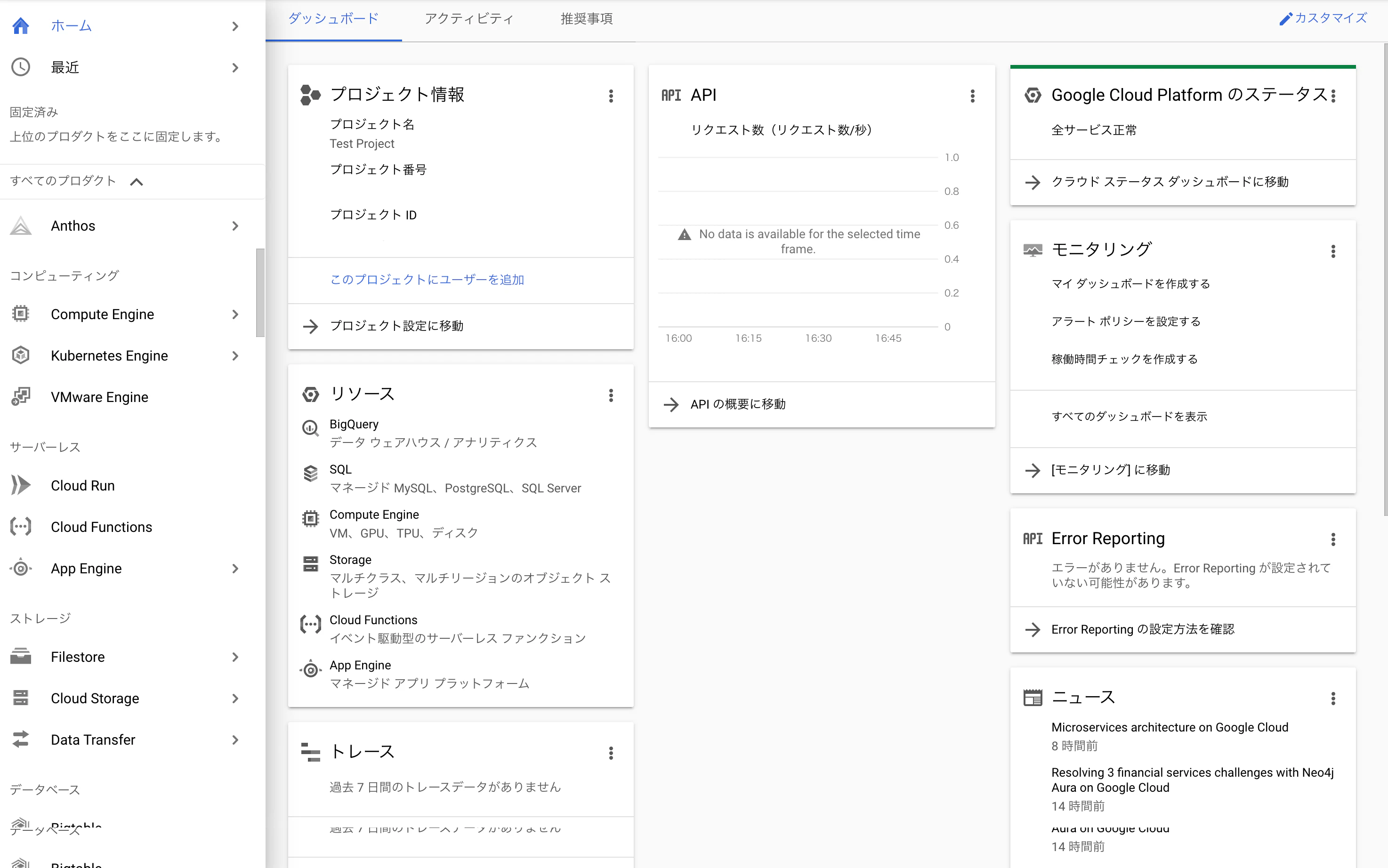Click the main page vertical scrollbar
The height and width of the screenshot is (868, 1388).
[x=1385, y=279]
